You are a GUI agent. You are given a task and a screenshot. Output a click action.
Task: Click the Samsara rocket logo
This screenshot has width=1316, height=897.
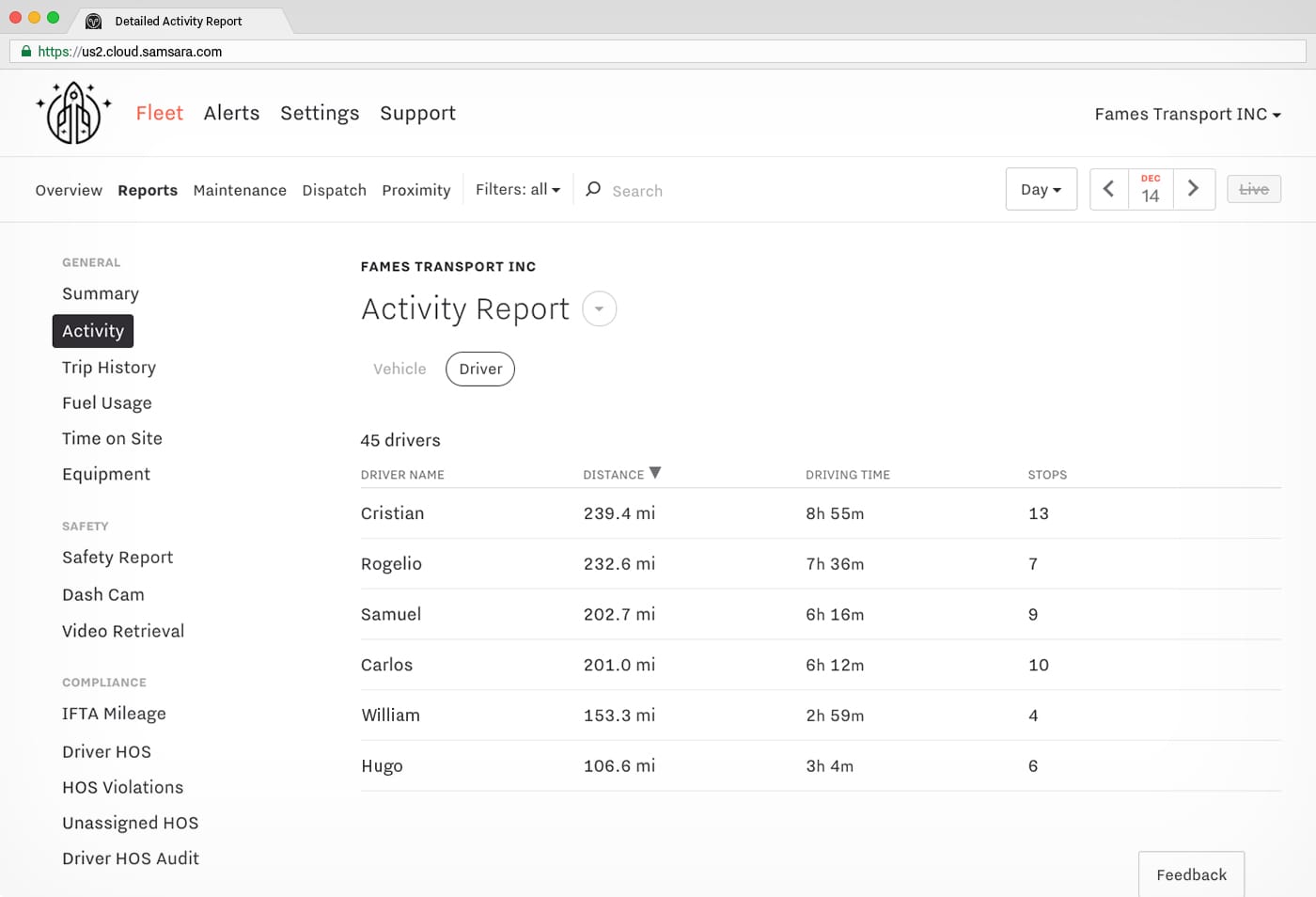pos(73,113)
